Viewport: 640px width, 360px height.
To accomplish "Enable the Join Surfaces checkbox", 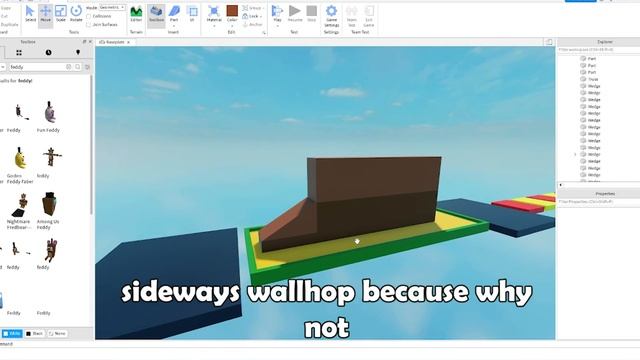I will point(89,25).
